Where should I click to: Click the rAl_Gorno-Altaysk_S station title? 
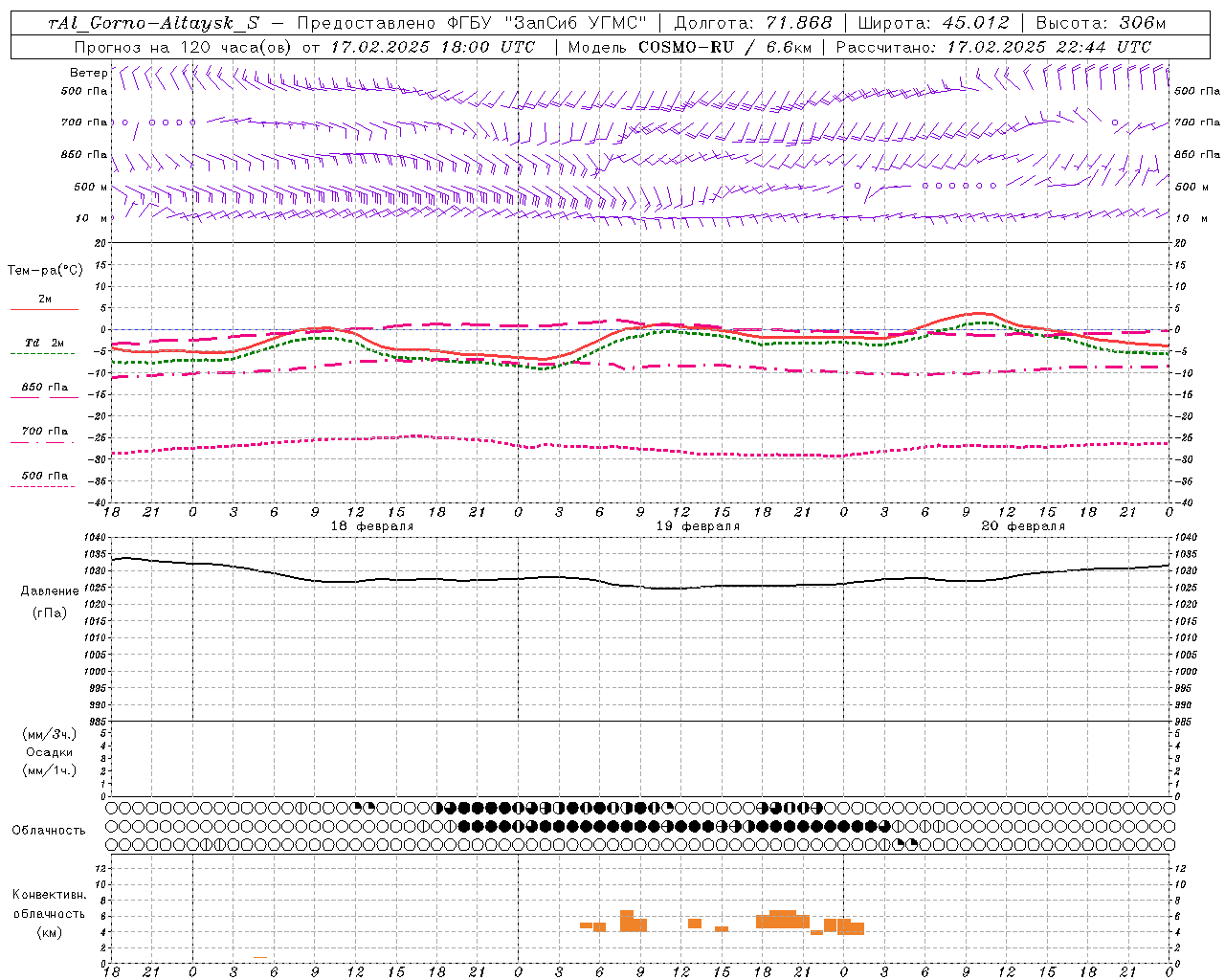coord(153,23)
